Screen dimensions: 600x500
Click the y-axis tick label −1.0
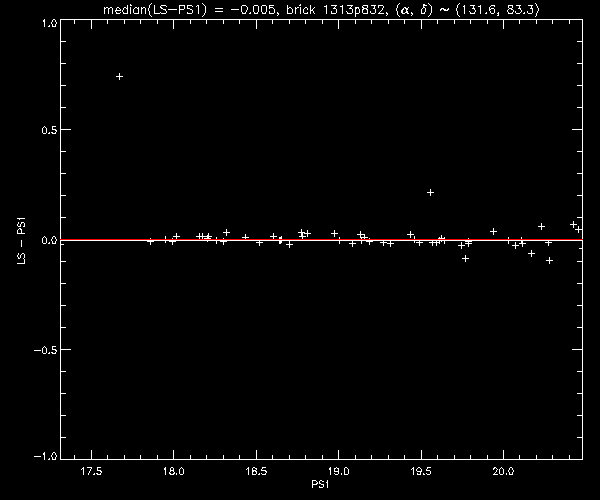point(46,456)
